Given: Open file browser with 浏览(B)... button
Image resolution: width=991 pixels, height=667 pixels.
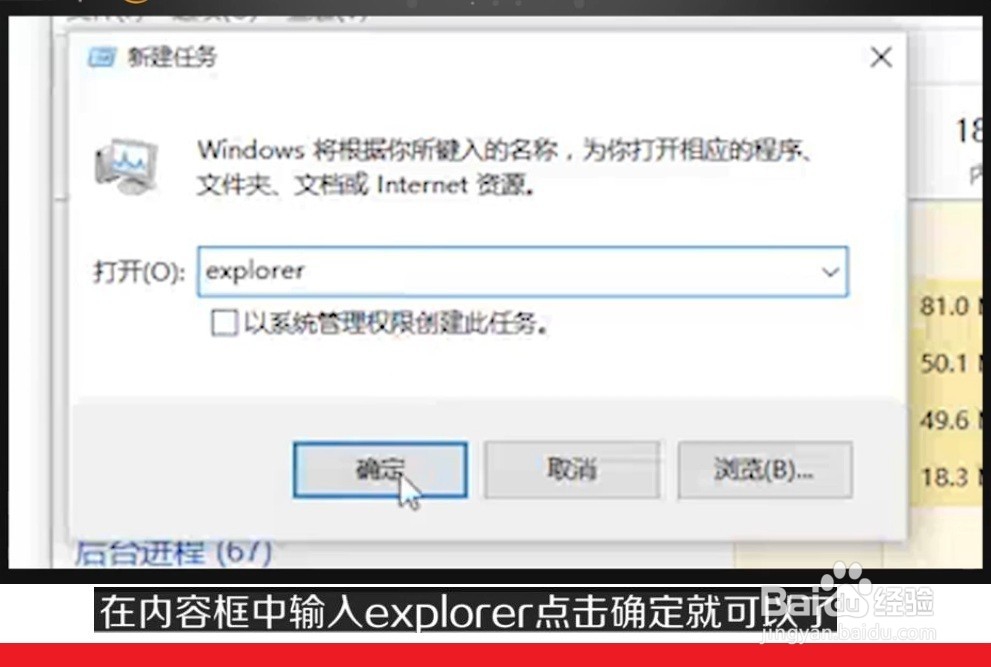Looking at the screenshot, I should click(765, 470).
